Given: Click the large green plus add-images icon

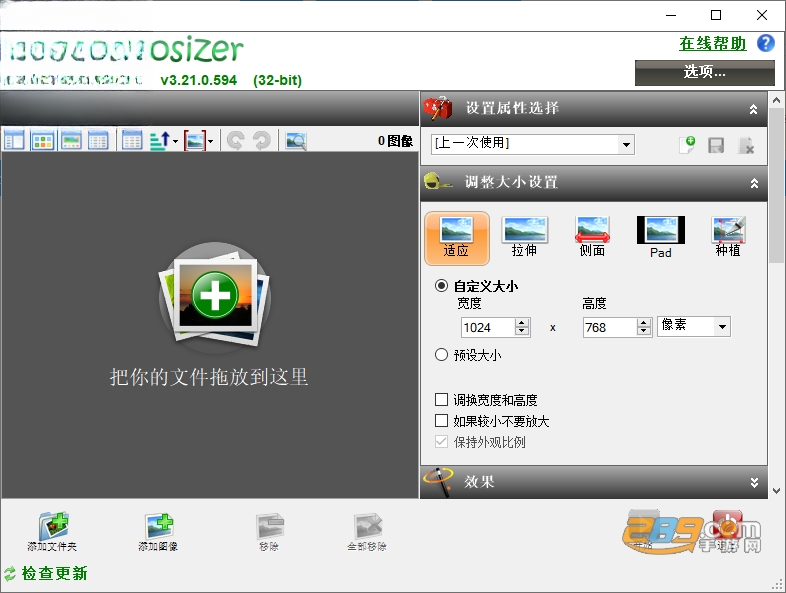Looking at the screenshot, I should point(215,295).
